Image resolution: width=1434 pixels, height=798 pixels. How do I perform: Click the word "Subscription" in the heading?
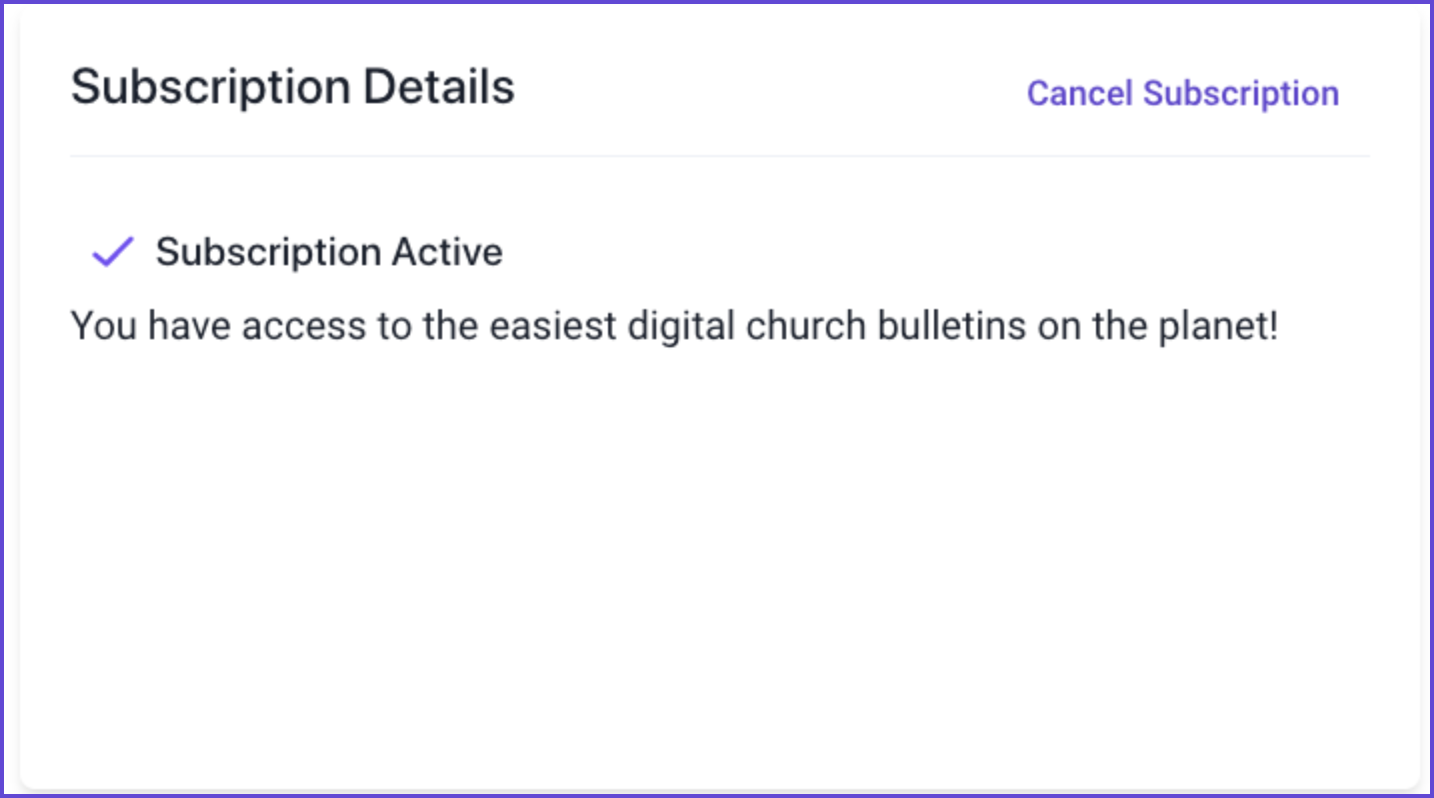pos(211,88)
